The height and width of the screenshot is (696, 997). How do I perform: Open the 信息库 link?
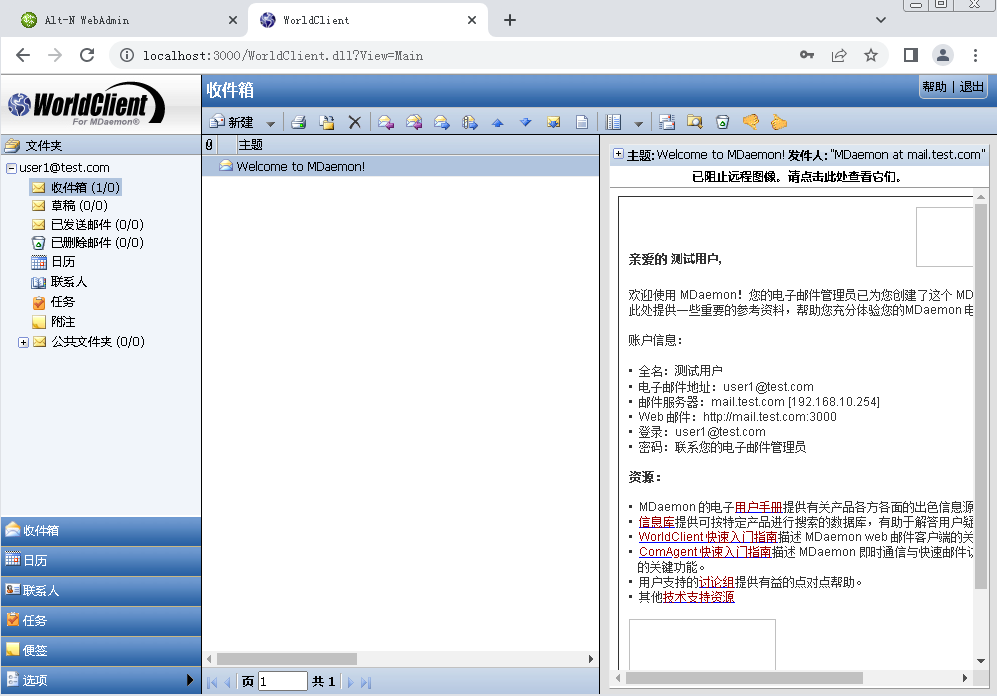coord(656,522)
